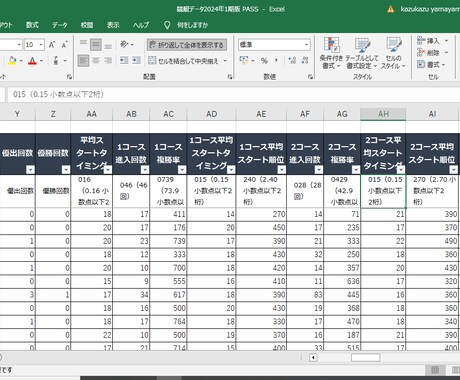460x380 pixels.
Task: Open the text orientation tool
Action: click(x=124, y=44)
